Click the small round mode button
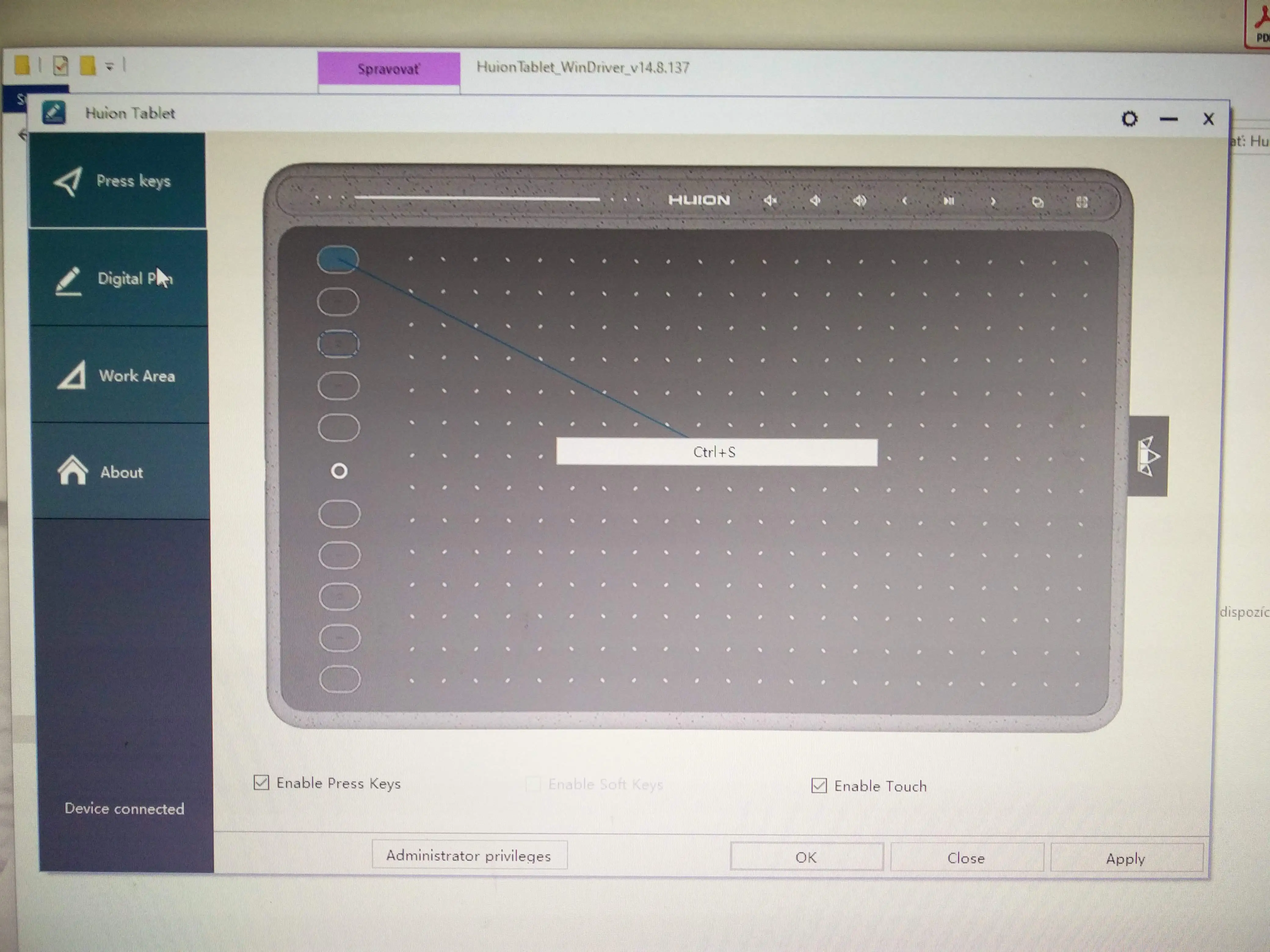 click(x=339, y=471)
